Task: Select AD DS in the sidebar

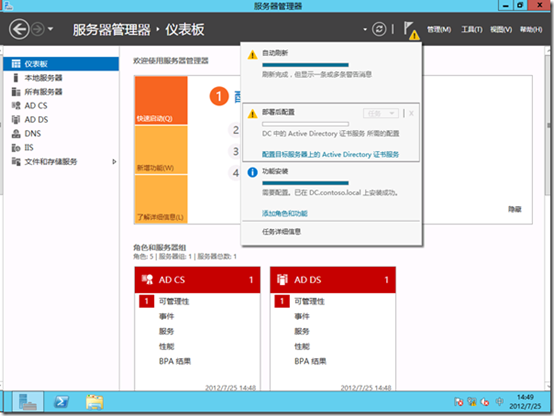Action: coord(61,119)
